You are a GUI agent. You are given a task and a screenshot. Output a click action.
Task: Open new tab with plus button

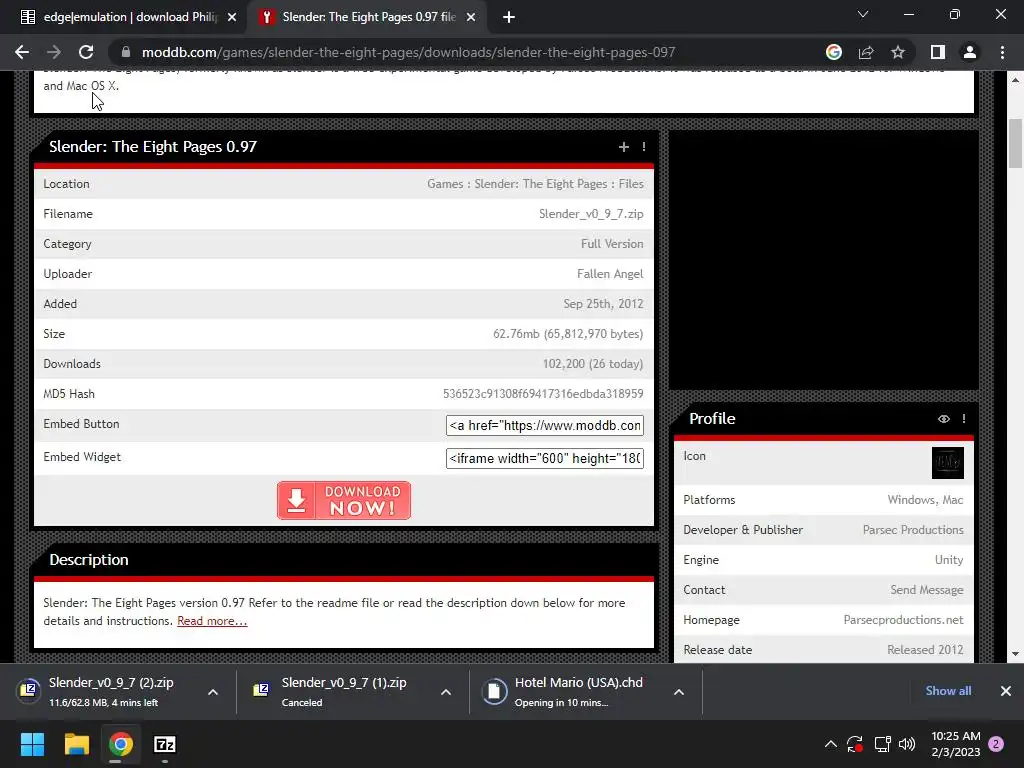(x=509, y=18)
